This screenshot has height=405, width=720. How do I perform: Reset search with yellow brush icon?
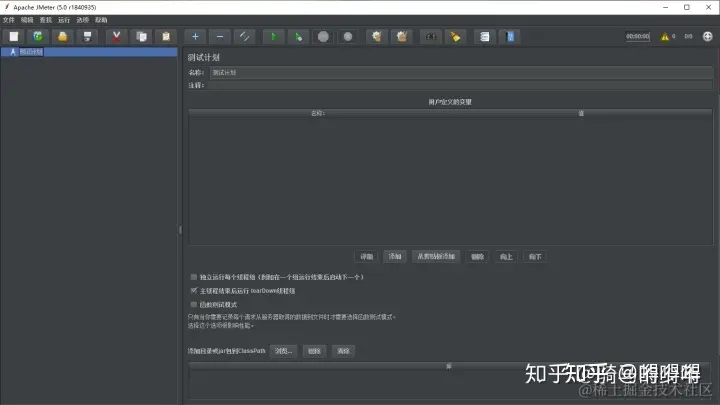click(x=456, y=37)
